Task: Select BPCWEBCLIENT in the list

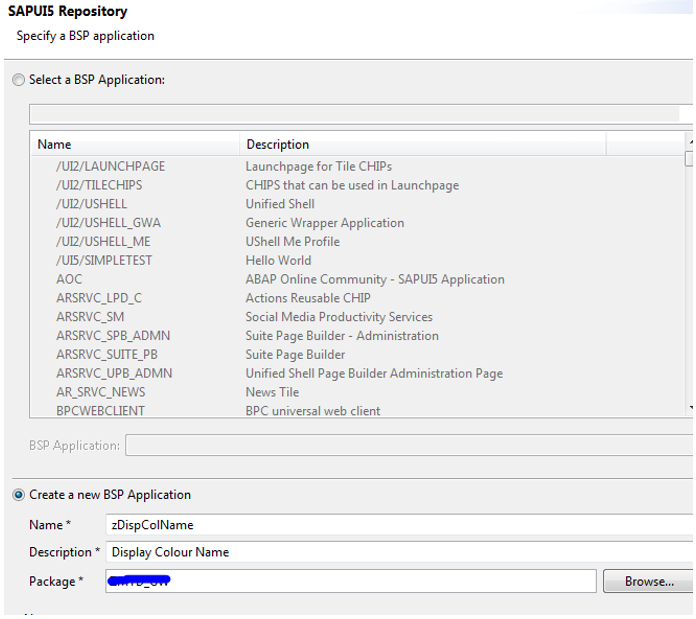Action: point(358,410)
